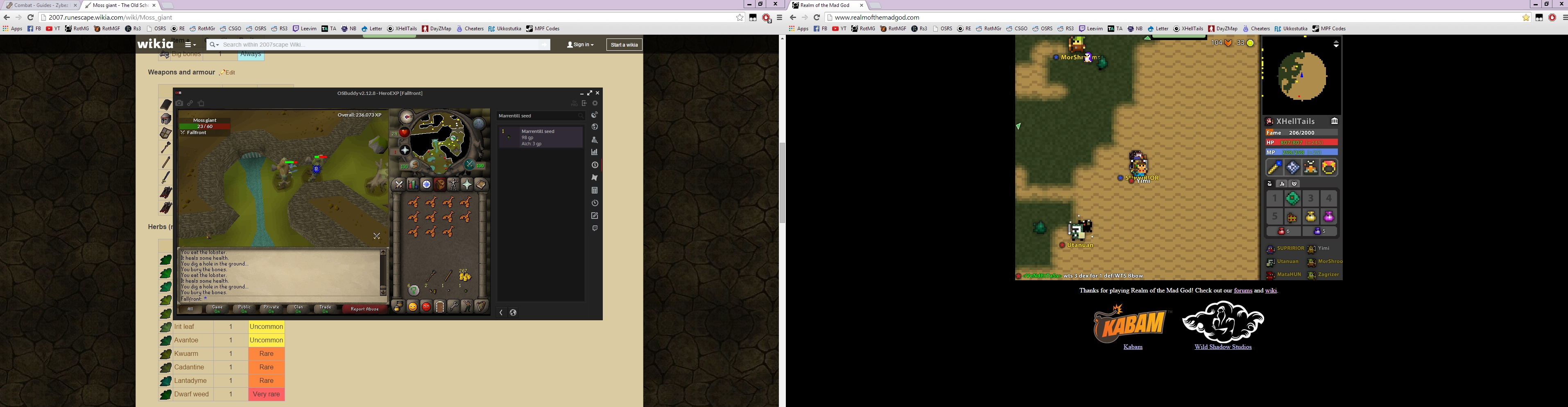1568x407 pixels.
Task: Click the Start a wikia button
Action: tap(624, 45)
